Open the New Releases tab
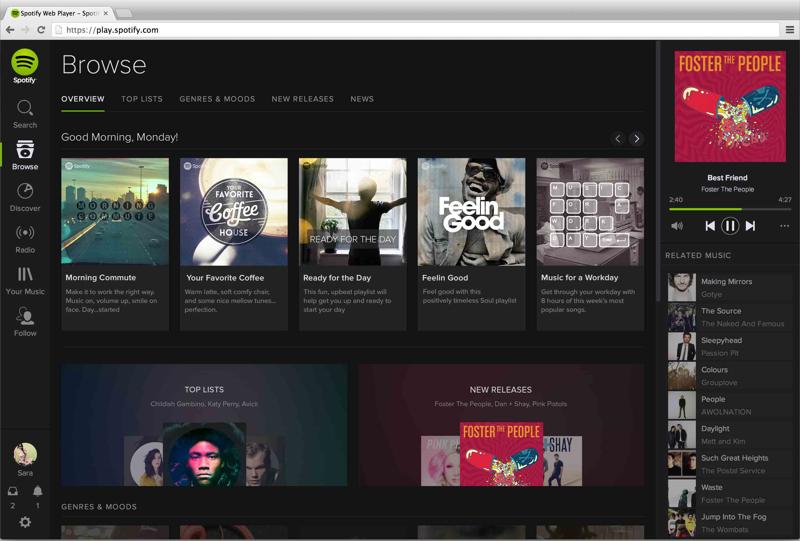800x541 pixels. (303, 99)
